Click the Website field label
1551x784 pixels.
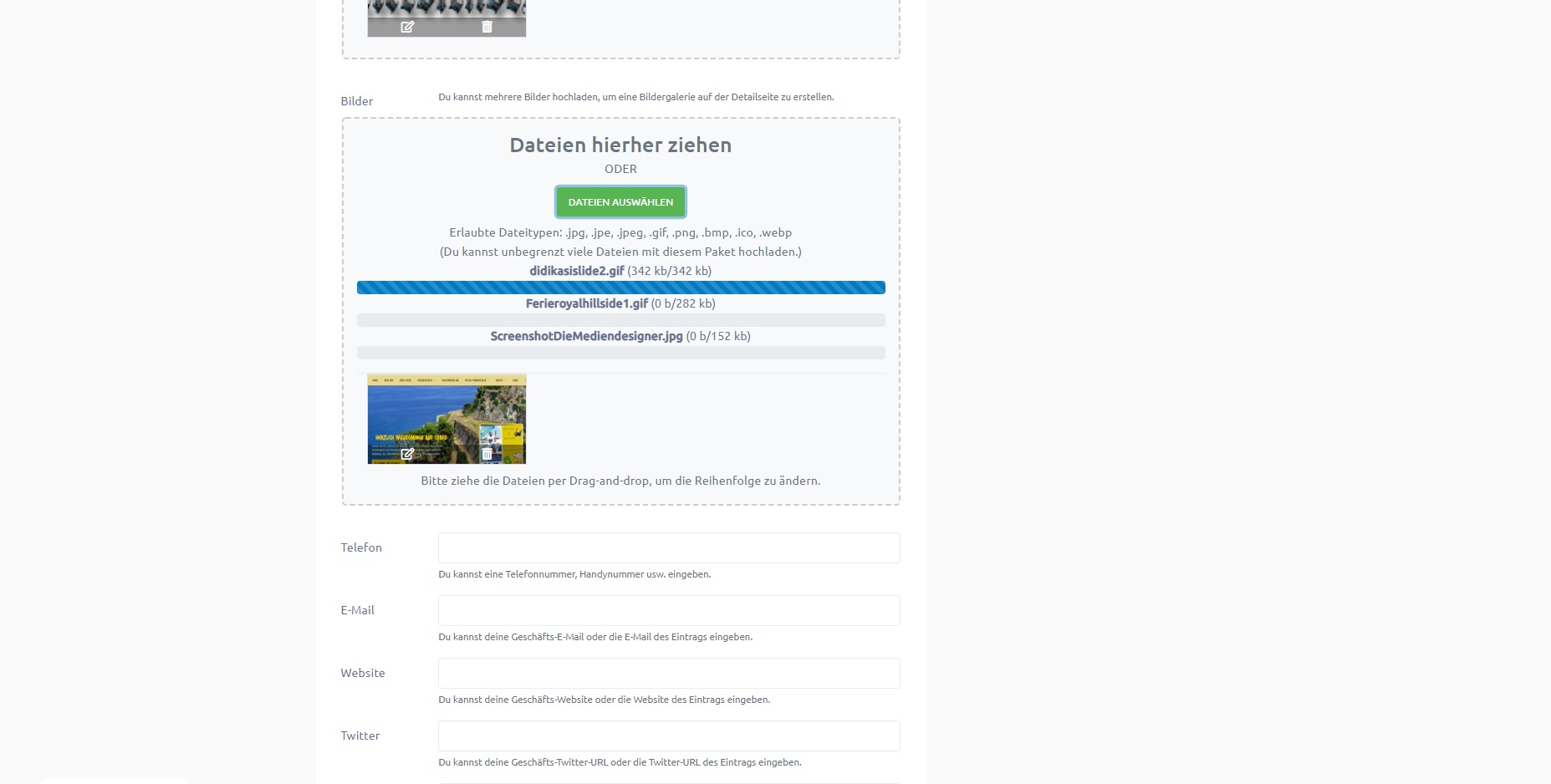362,673
